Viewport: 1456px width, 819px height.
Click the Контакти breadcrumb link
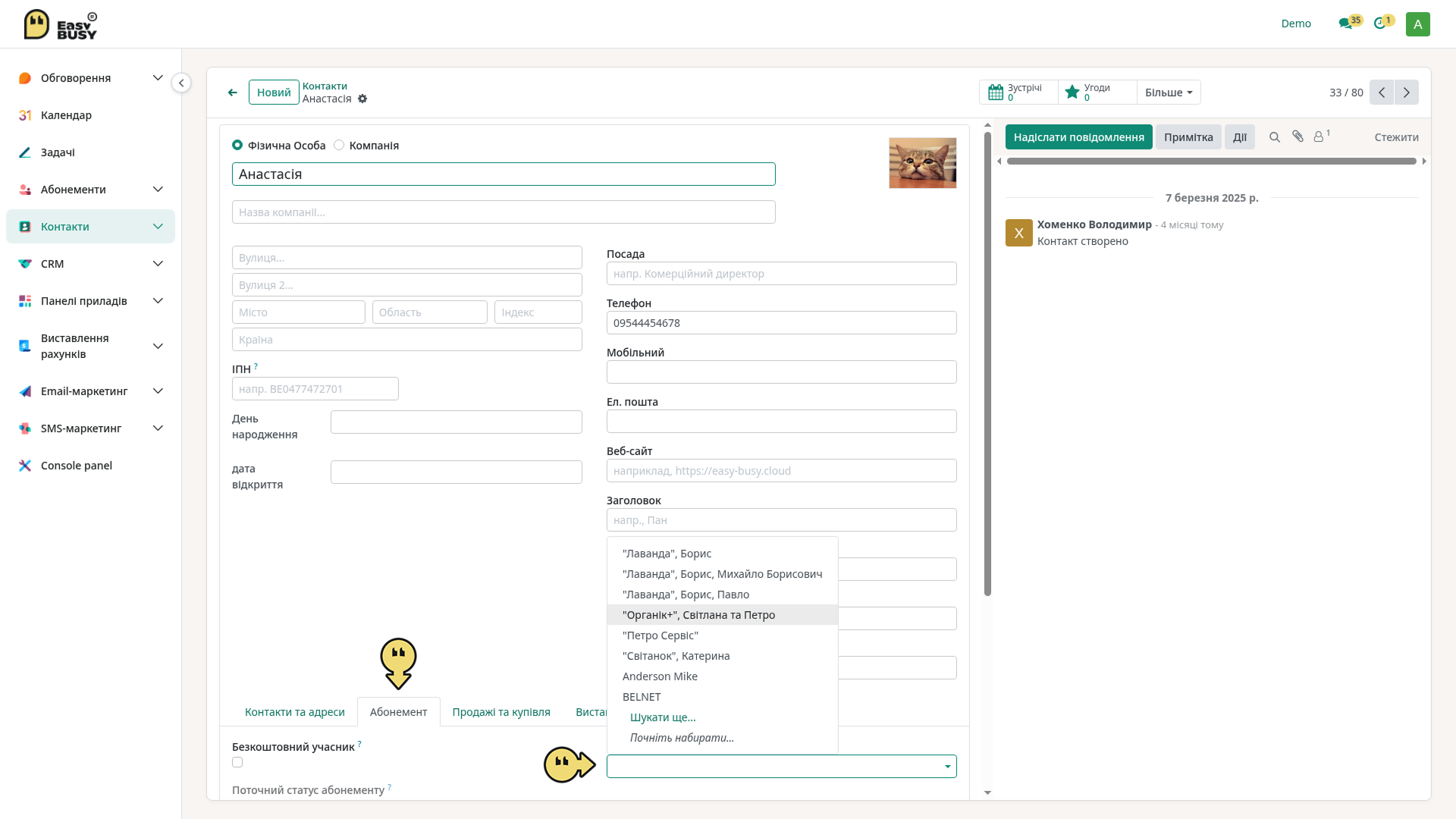point(325,86)
